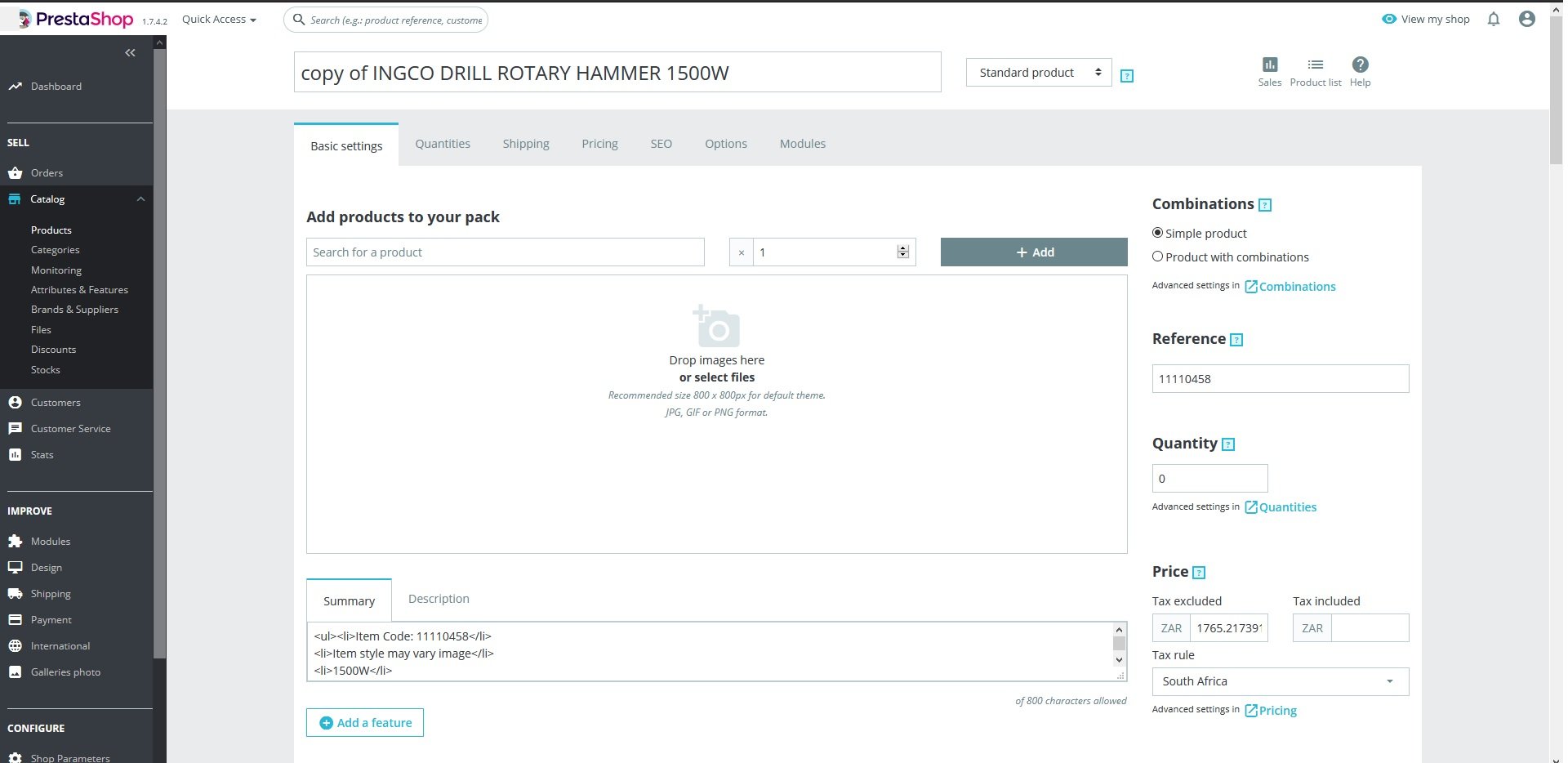Click the help icon beside product type
The width and height of the screenshot is (1568, 763).
(x=1127, y=76)
